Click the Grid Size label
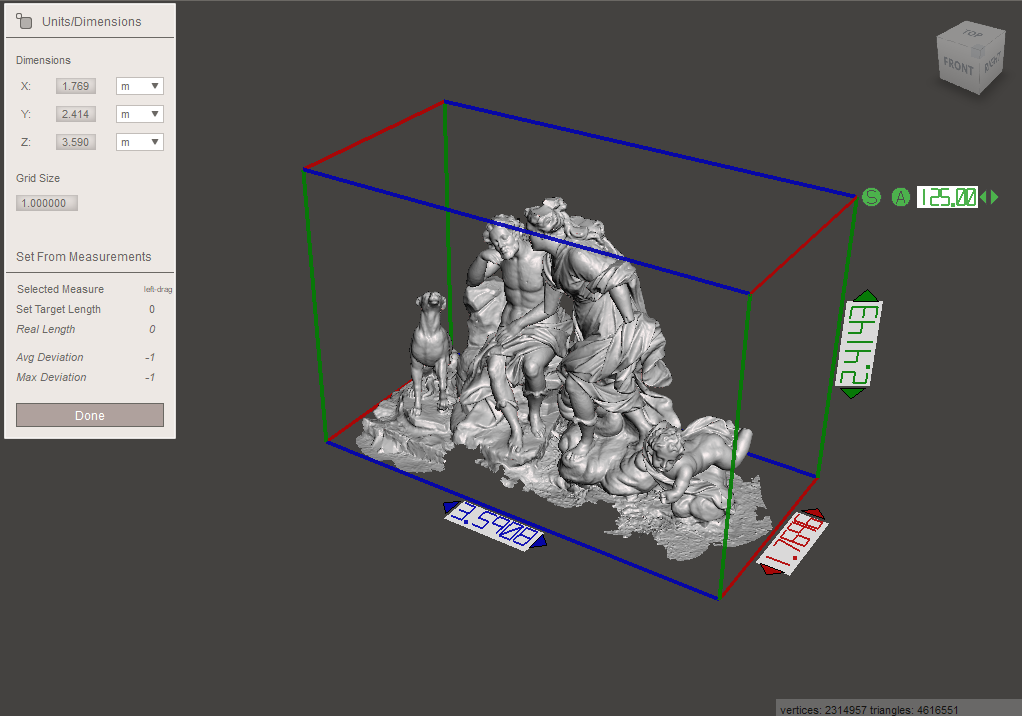The image size is (1022, 716). (38, 178)
